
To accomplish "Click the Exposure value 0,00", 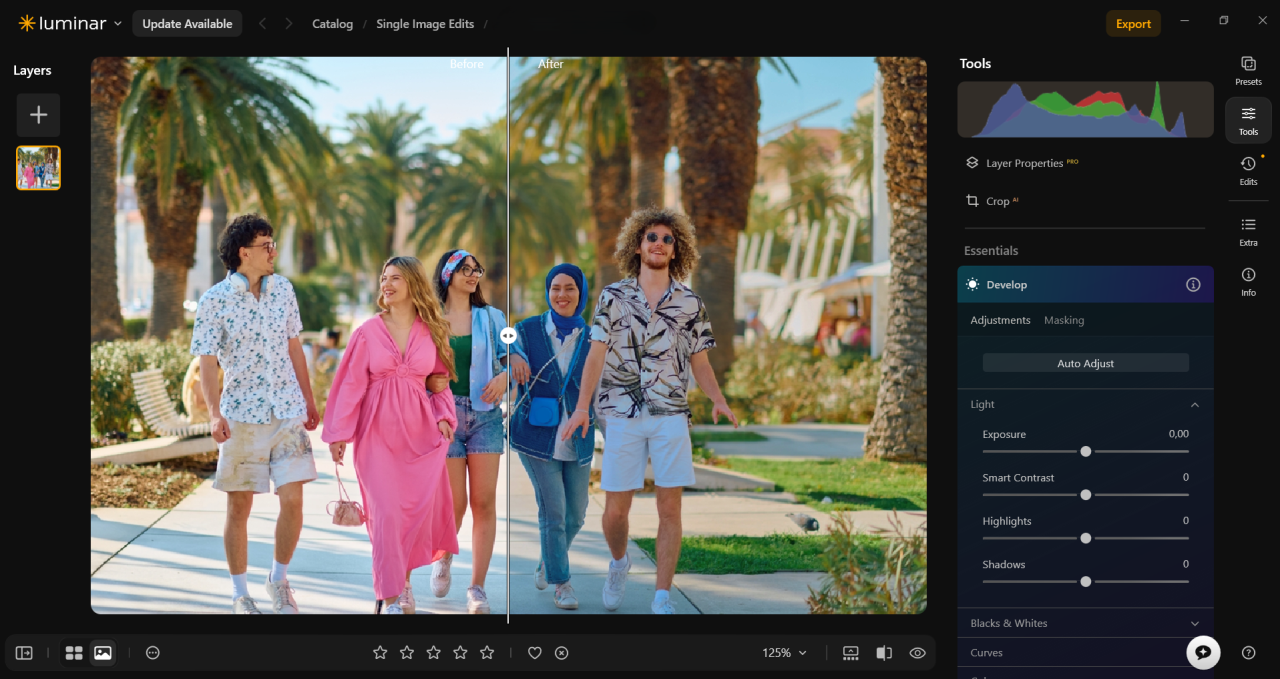I will point(1178,434).
